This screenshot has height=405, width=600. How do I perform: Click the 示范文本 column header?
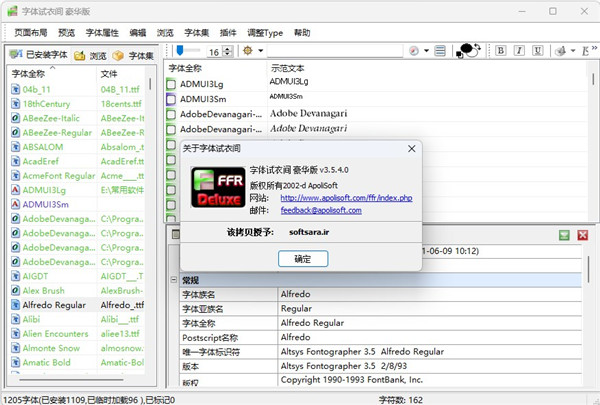pyautogui.click(x=288, y=69)
